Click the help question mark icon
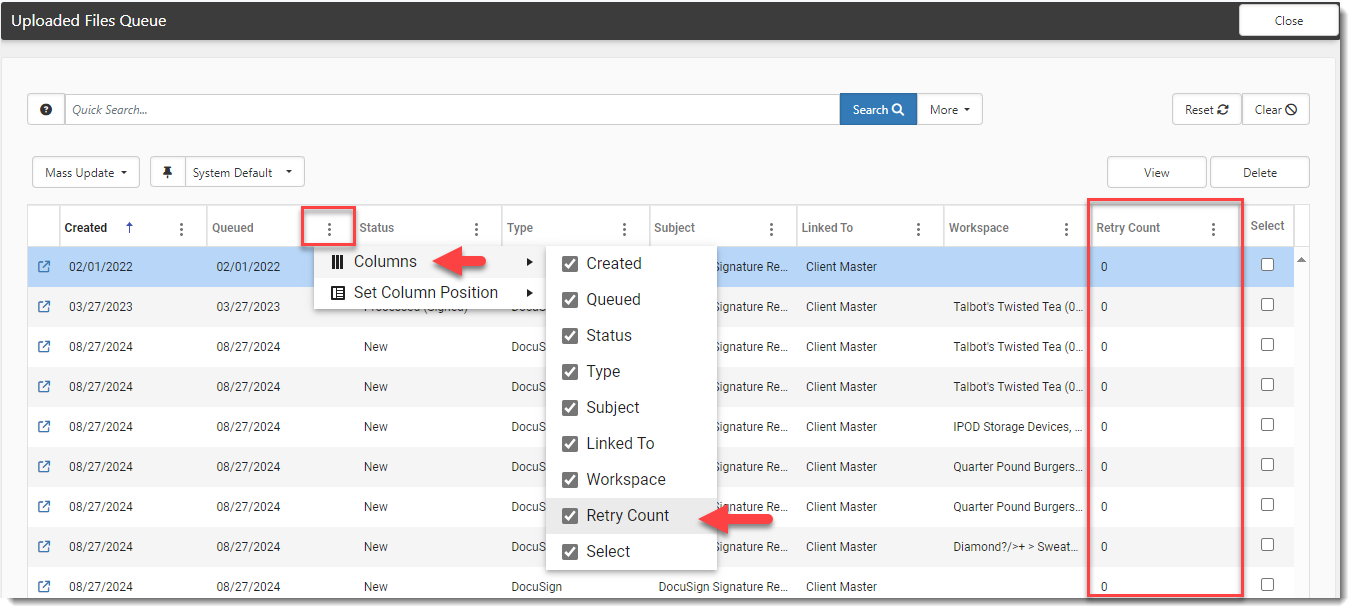Viewport: 1355px width, 613px height. point(46,110)
